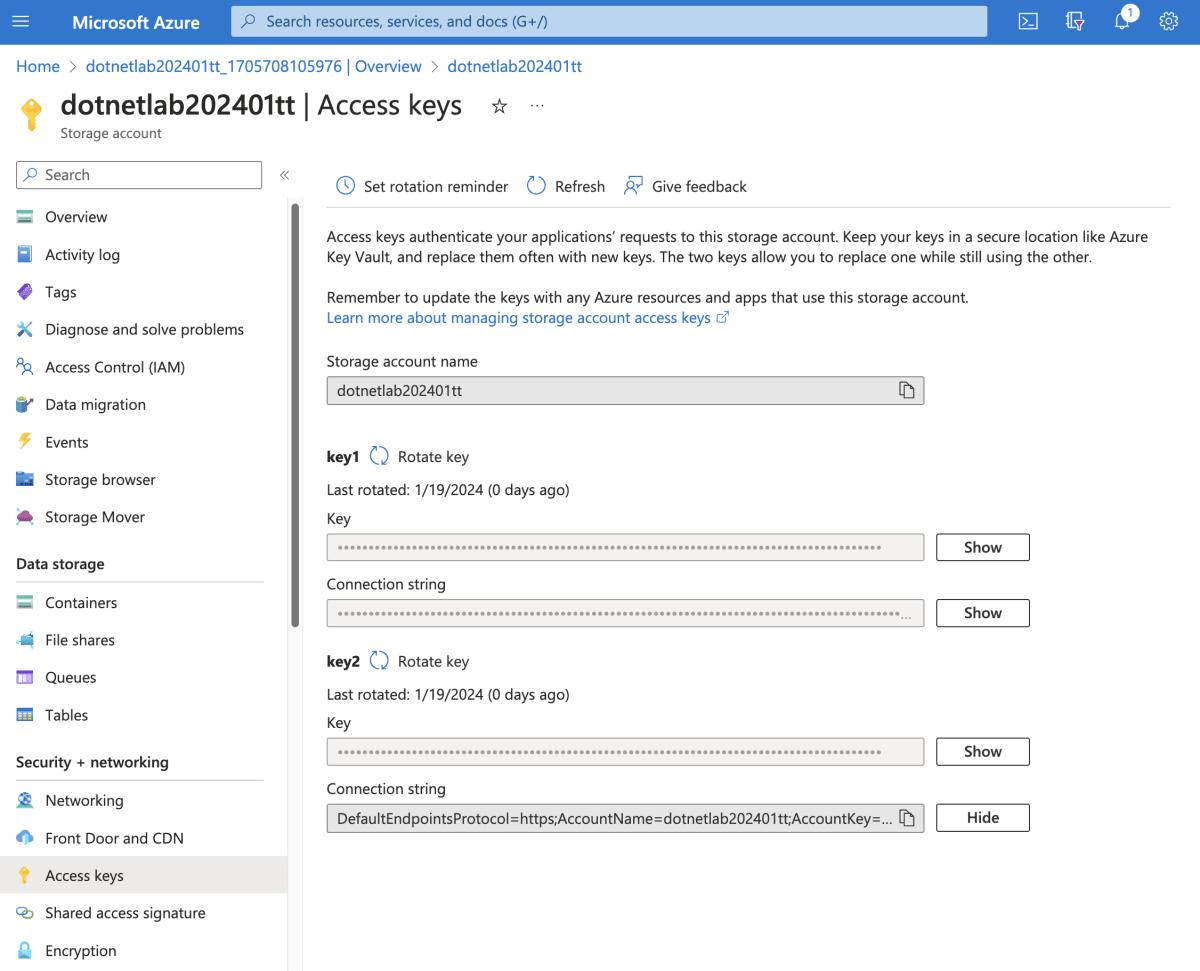This screenshot has width=1200, height=971.
Task: Show the key1 Connection string
Action: tap(982, 613)
